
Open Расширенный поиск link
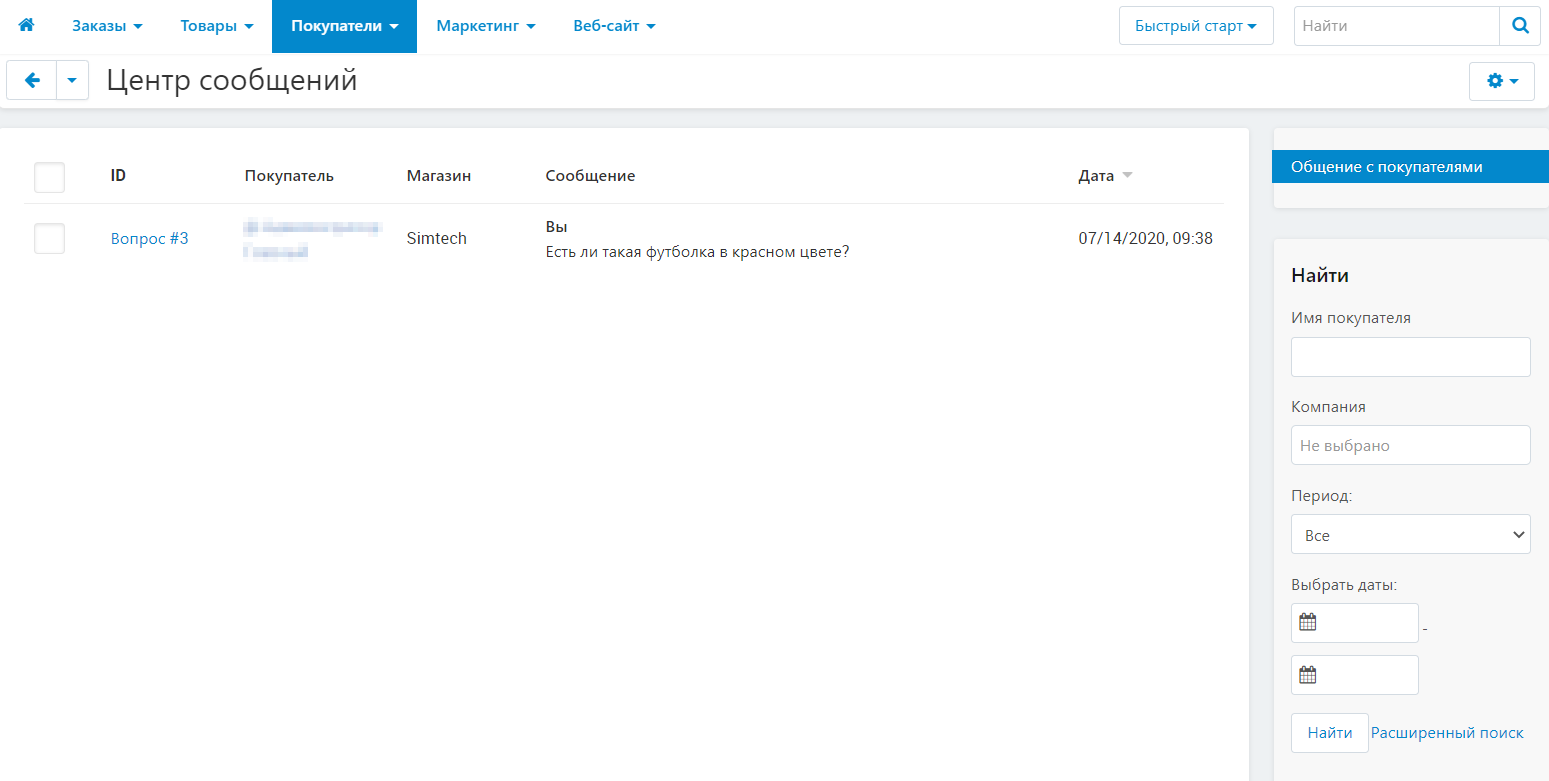click(1447, 733)
